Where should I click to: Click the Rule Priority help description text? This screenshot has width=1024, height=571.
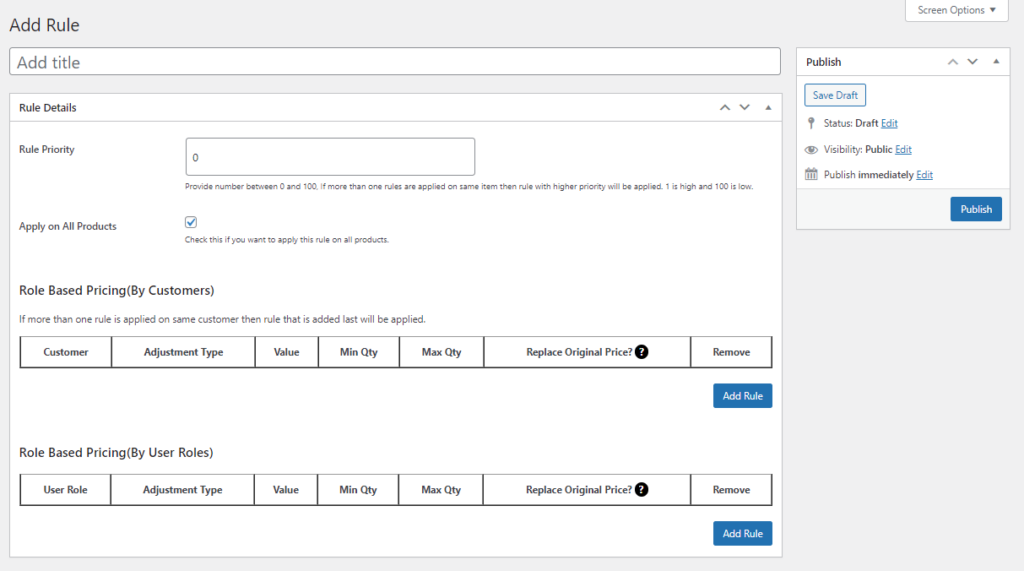(x=469, y=187)
